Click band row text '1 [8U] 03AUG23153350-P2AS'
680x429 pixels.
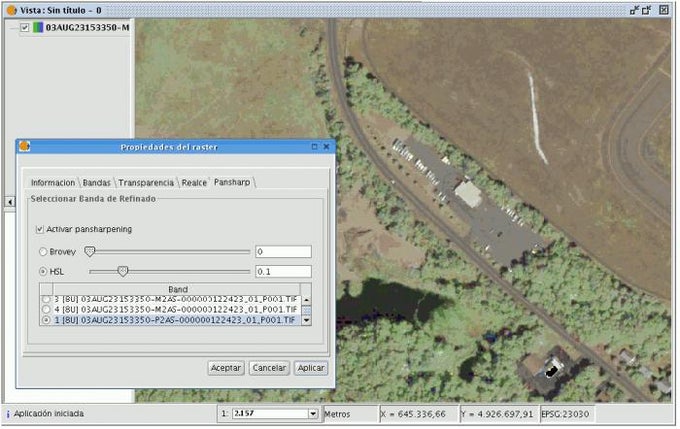(x=175, y=320)
